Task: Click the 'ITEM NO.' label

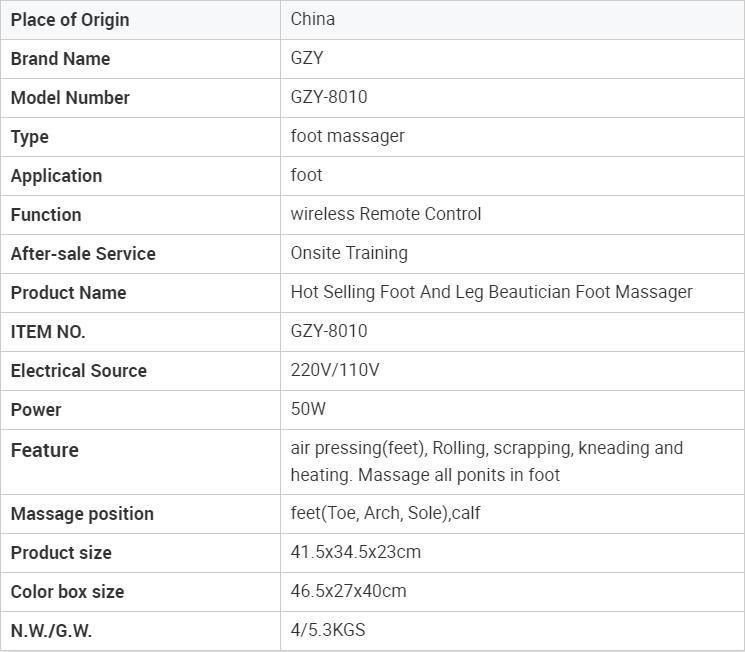Action: [48, 332]
